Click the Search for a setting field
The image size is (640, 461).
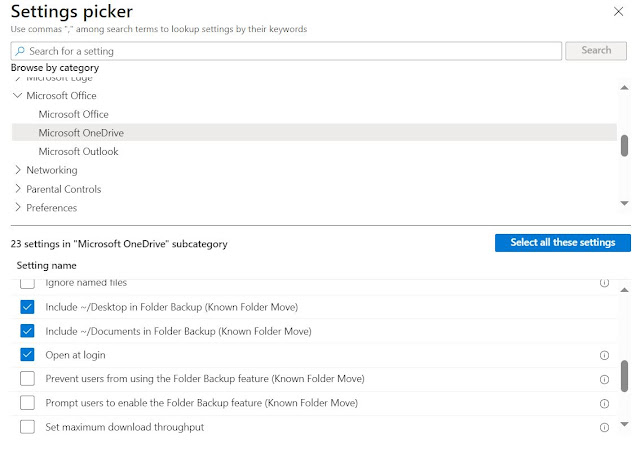(286, 51)
